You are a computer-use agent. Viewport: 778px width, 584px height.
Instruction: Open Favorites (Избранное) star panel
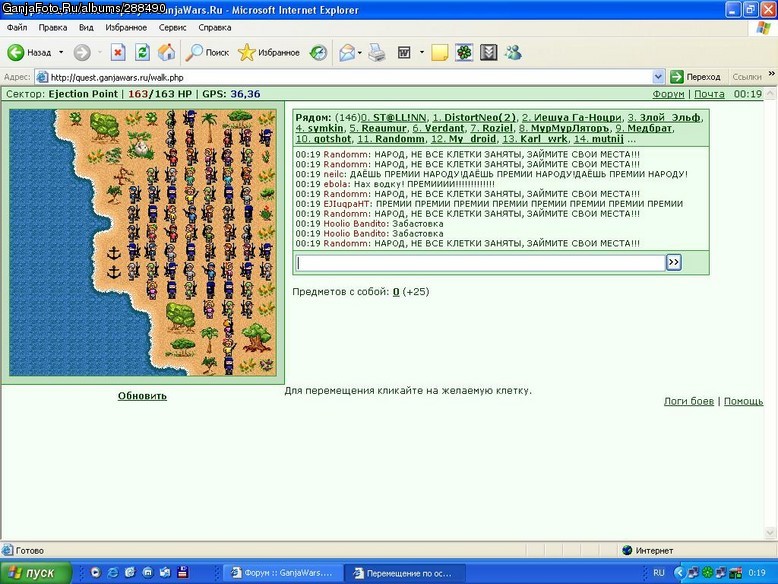(x=269, y=52)
